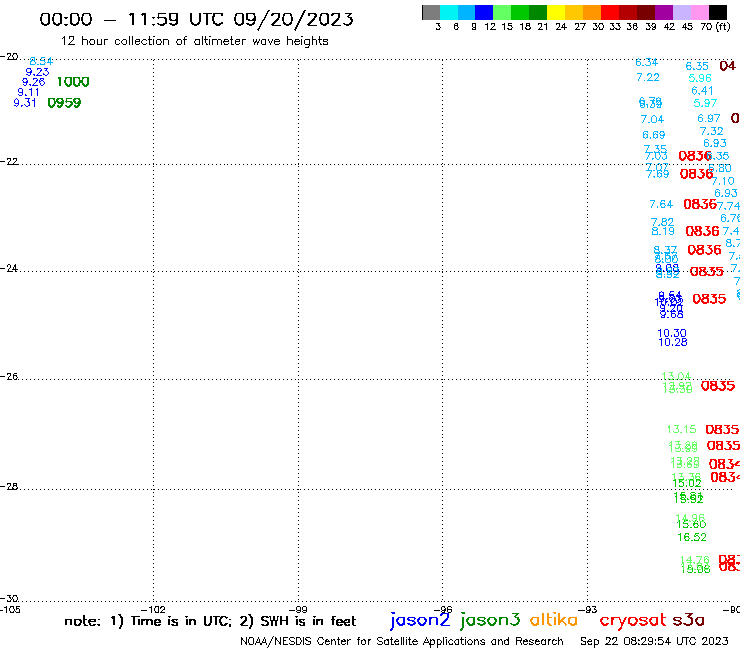Click the wave height value 7.32
The width and height of the screenshot is (740, 650).
point(712,131)
